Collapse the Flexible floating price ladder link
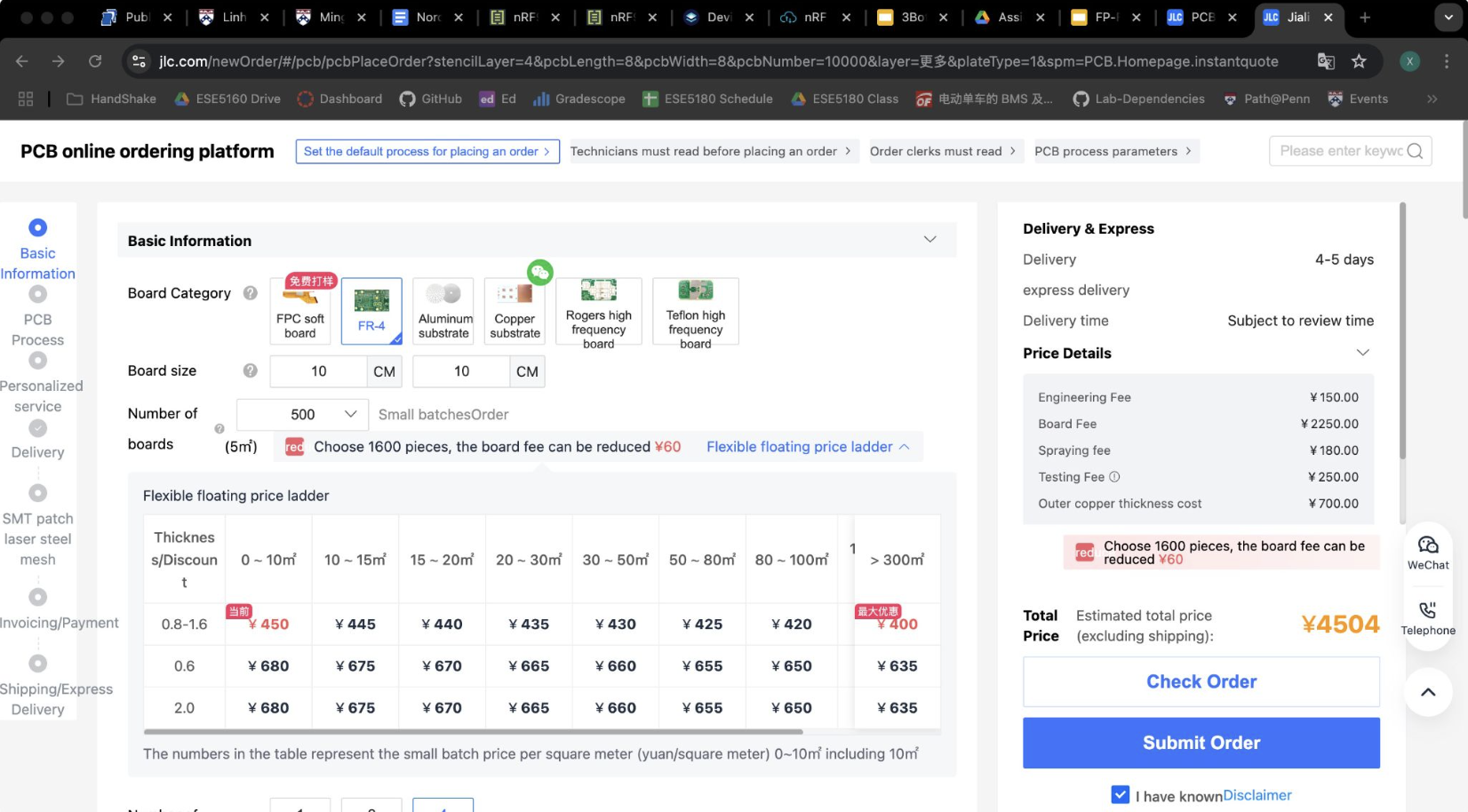The image size is (1468, 812). [808, 447]
